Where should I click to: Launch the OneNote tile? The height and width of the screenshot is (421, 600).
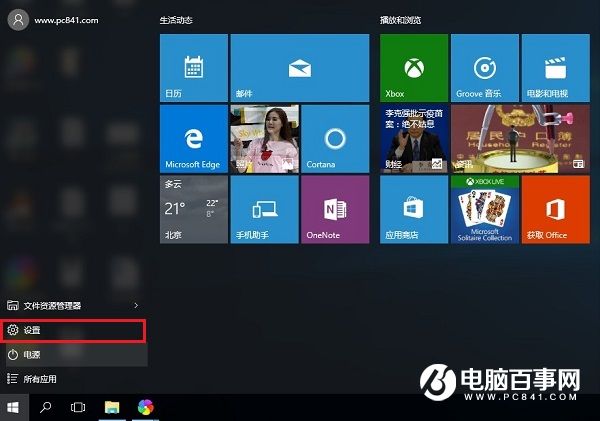(x=335, y=210)
